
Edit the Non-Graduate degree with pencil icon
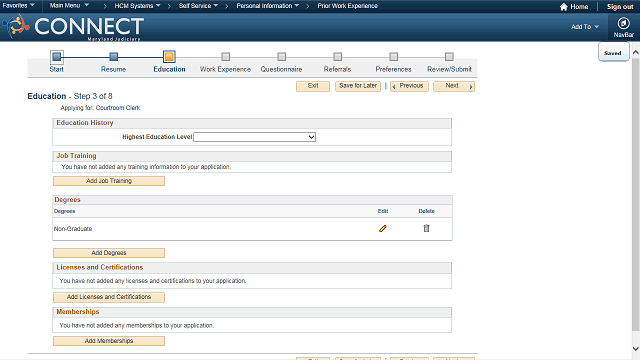coord(382,229)
